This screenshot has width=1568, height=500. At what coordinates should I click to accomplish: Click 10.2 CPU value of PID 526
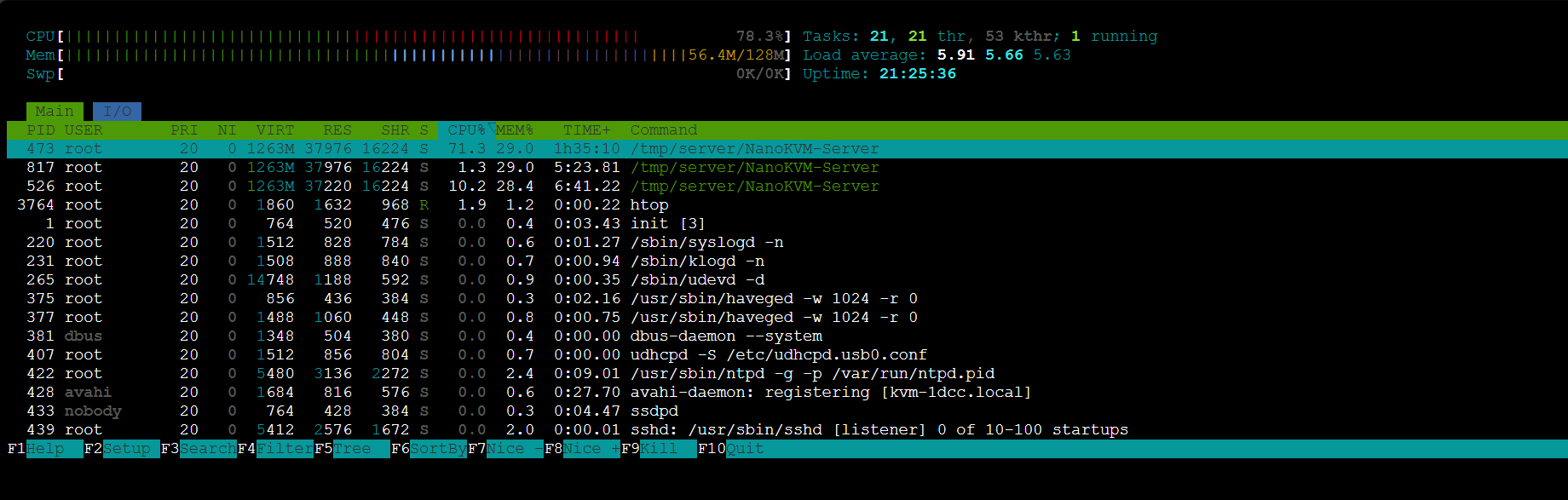pyautogui.click(x=467, y=187)
